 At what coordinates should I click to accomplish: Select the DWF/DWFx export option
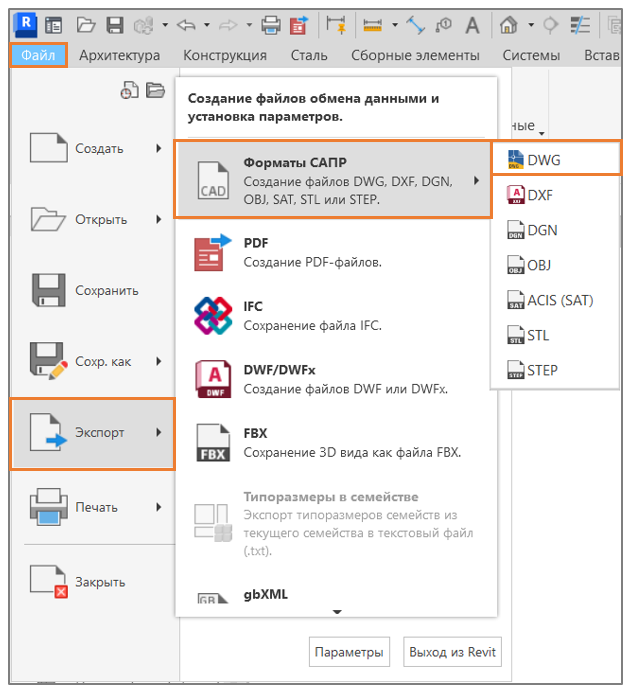click(x=335, y=380)
